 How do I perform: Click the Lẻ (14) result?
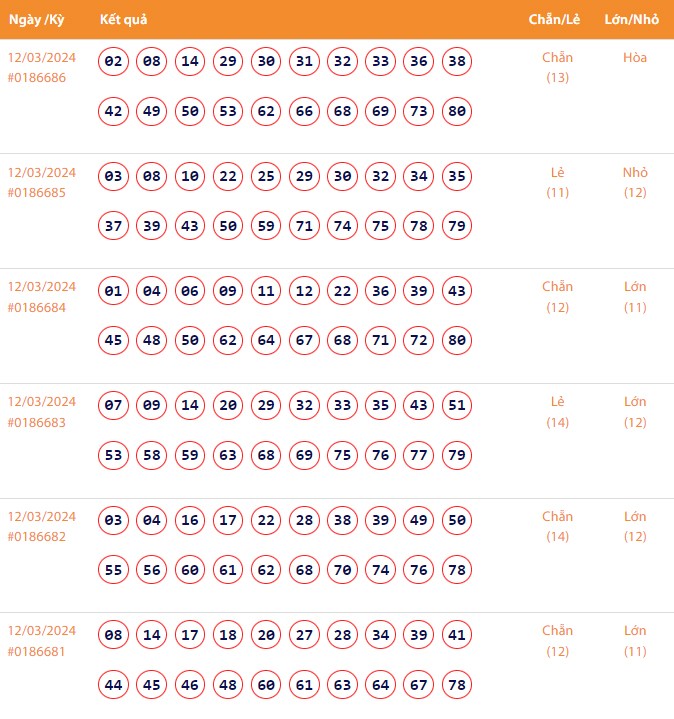(558, 412)
